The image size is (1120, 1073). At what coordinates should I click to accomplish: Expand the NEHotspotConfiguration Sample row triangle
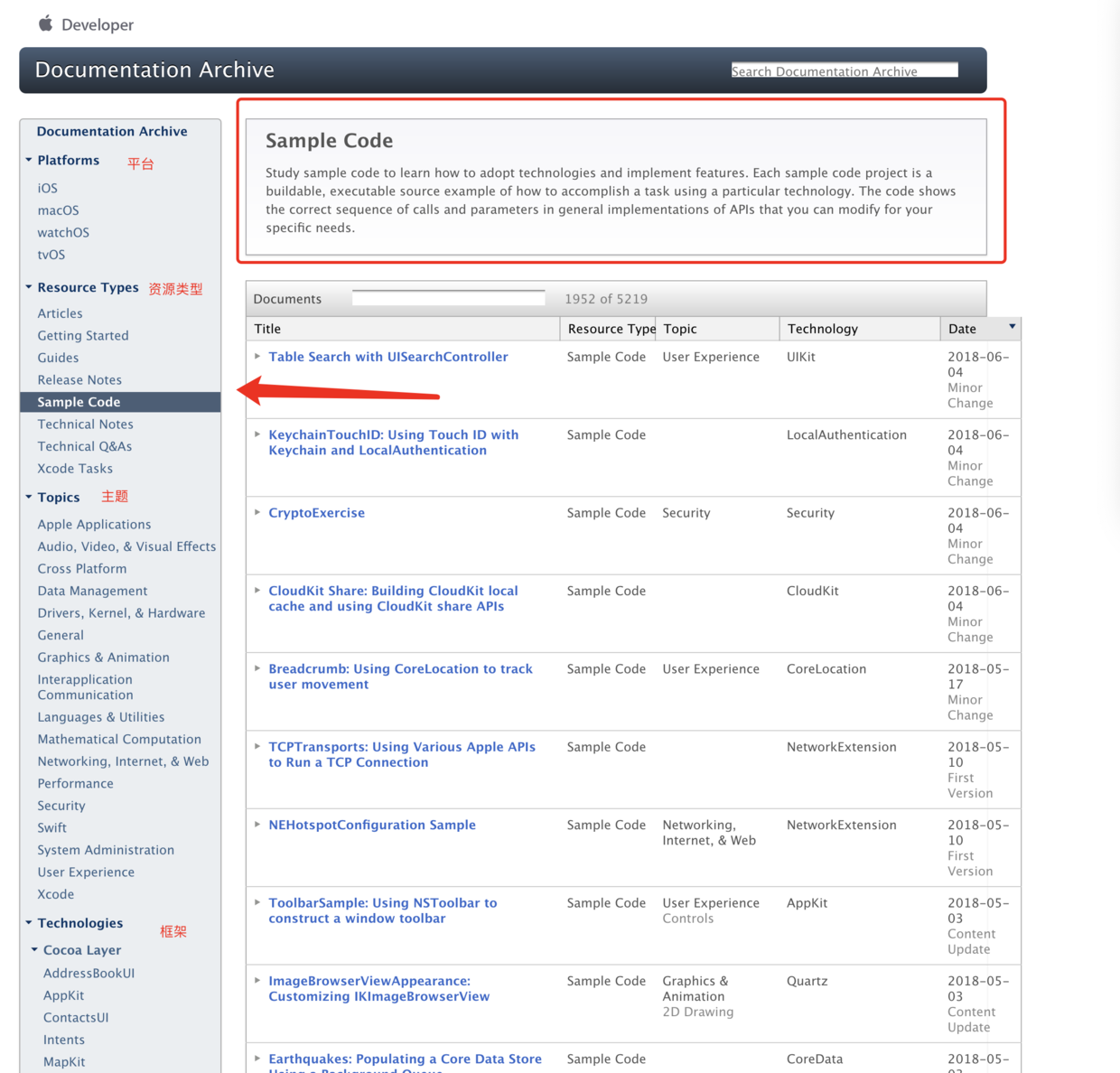(x=257, y=825)
